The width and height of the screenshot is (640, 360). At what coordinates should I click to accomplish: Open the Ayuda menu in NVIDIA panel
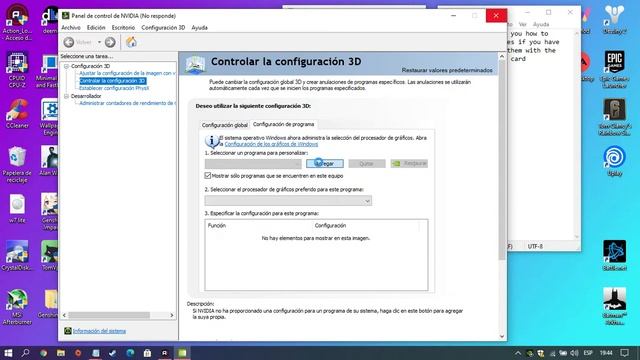(x=200, y=27)
